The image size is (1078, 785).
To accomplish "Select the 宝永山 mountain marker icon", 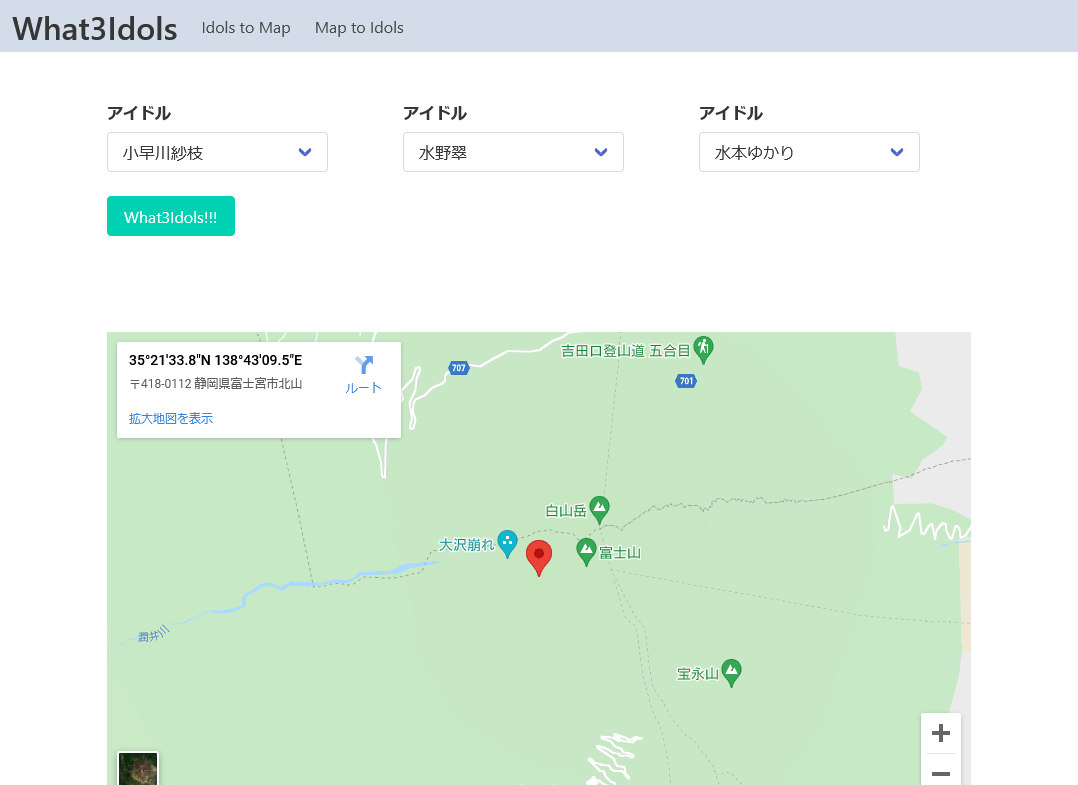I will [x=732, y=673].
